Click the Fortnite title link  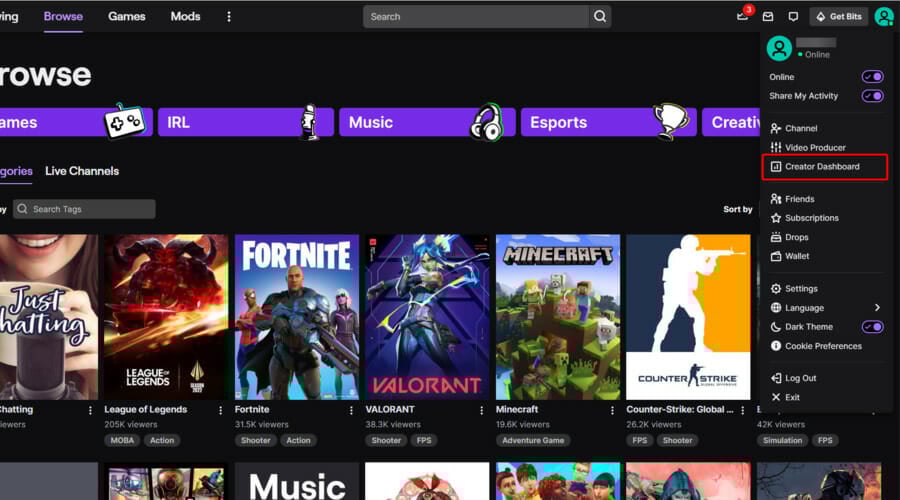coord(252,409)
